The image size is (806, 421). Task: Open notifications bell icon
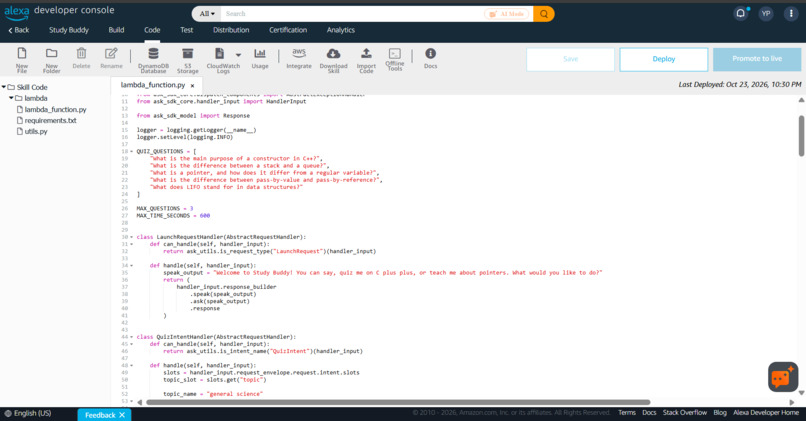click(x=740, y=13)
